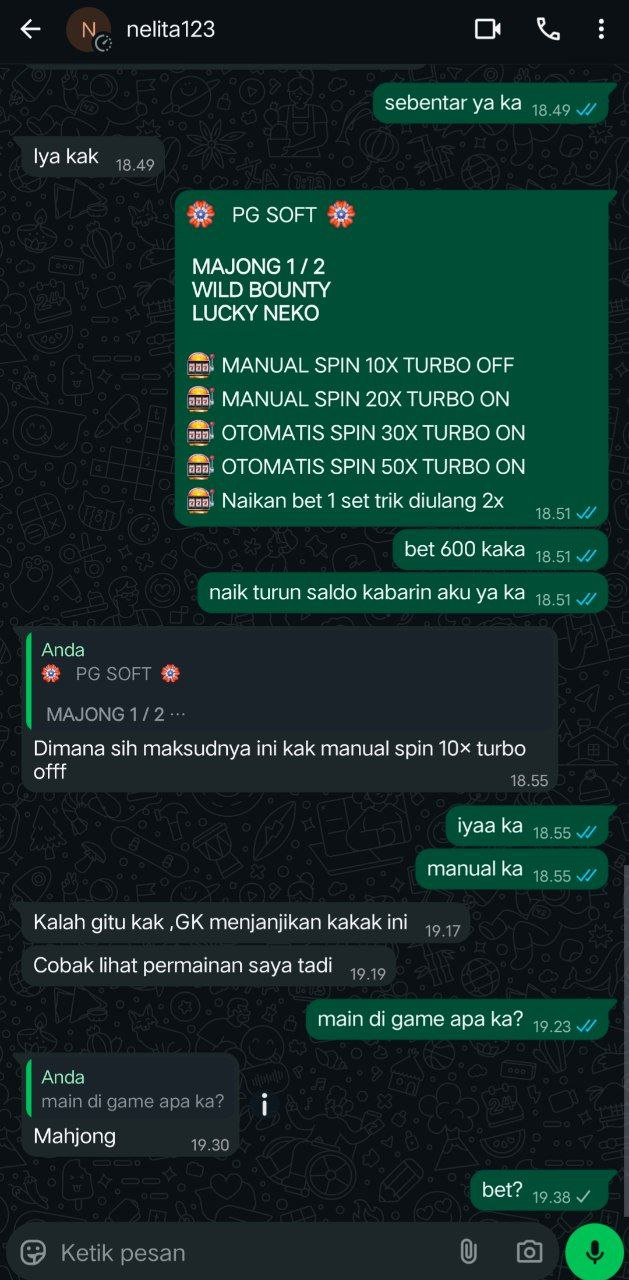Tap quoted 'main di game apa ka?' reply

coord(133,1089)
